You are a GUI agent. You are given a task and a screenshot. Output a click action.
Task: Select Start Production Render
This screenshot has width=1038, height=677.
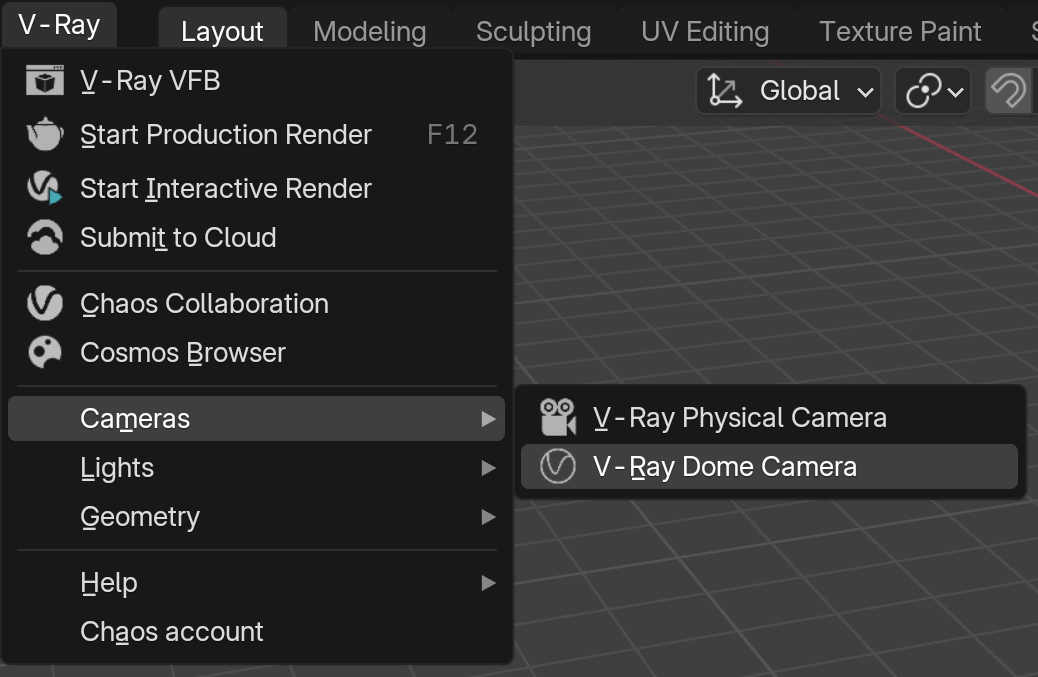pyautogui.click(x=256, y=134)
